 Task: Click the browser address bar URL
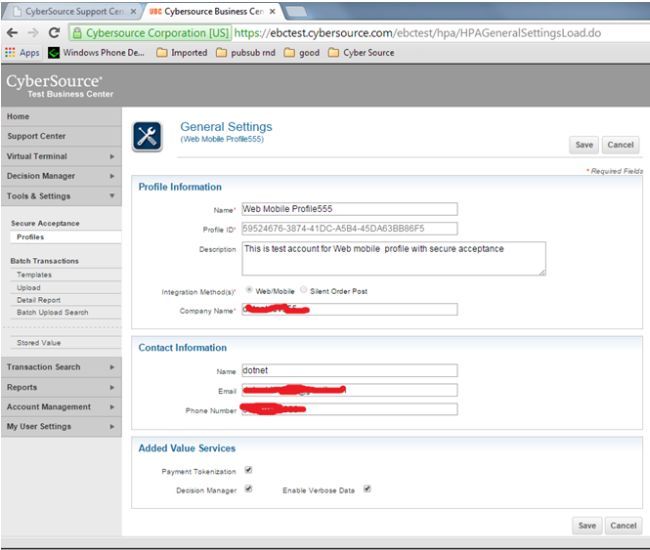coord(417,33)
